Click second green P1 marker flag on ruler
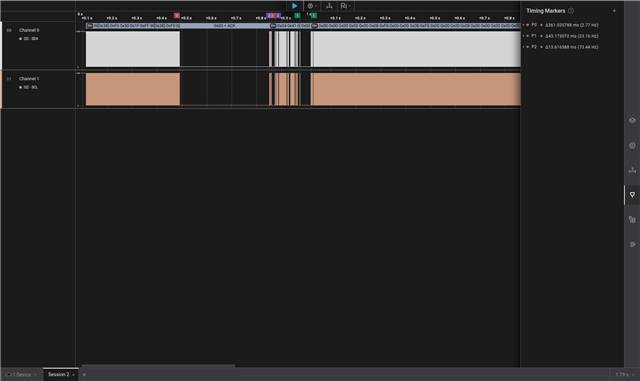 tap(313, 16)
